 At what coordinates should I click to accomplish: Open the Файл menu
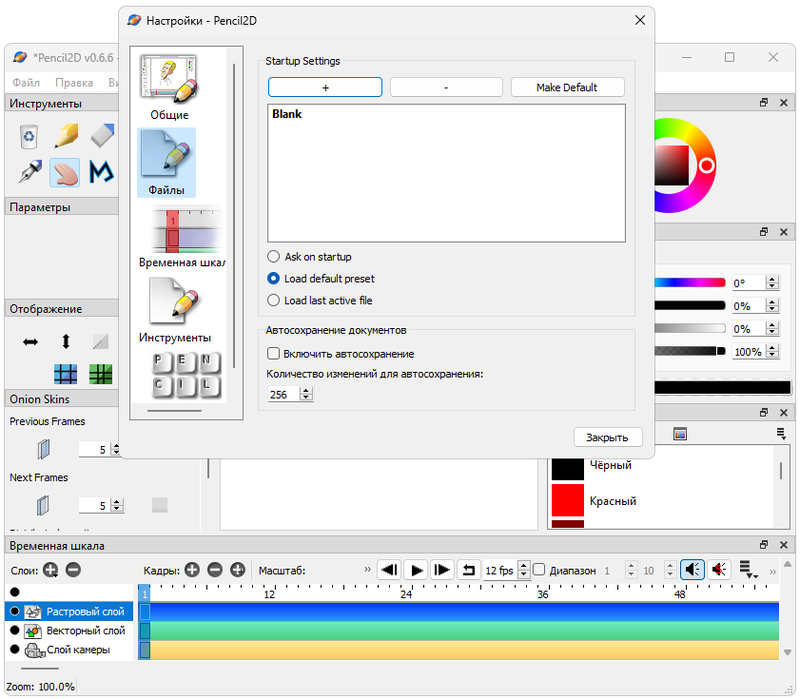25,82
